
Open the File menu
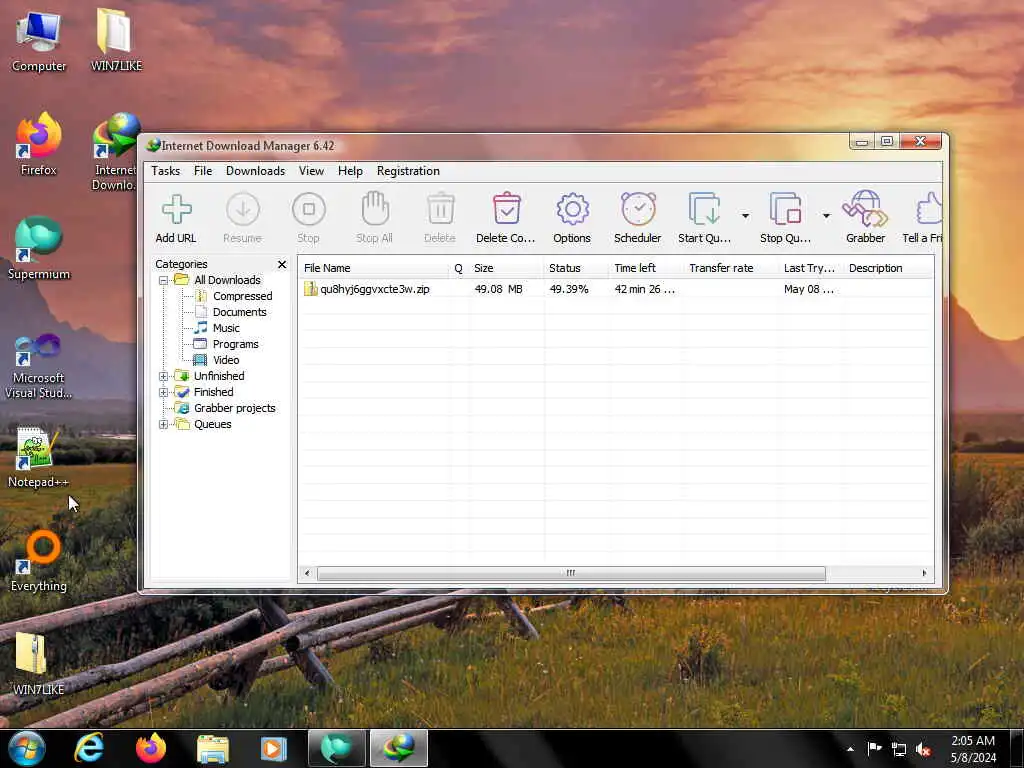coord(203,171)
